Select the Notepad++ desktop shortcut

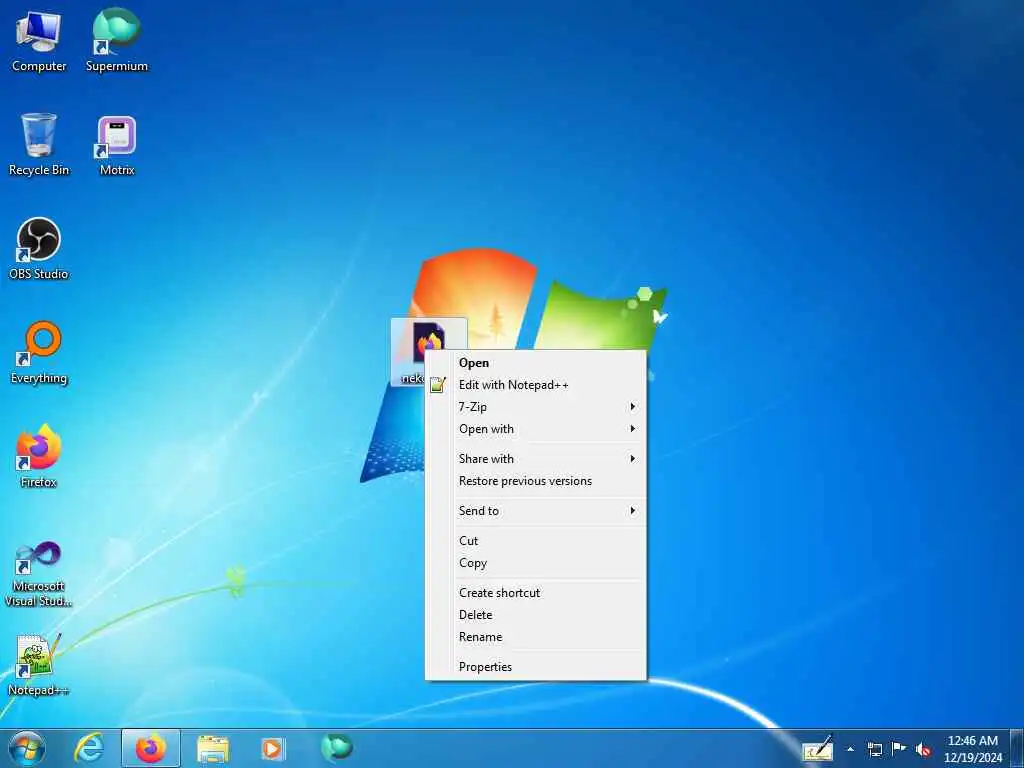point(39,665)
